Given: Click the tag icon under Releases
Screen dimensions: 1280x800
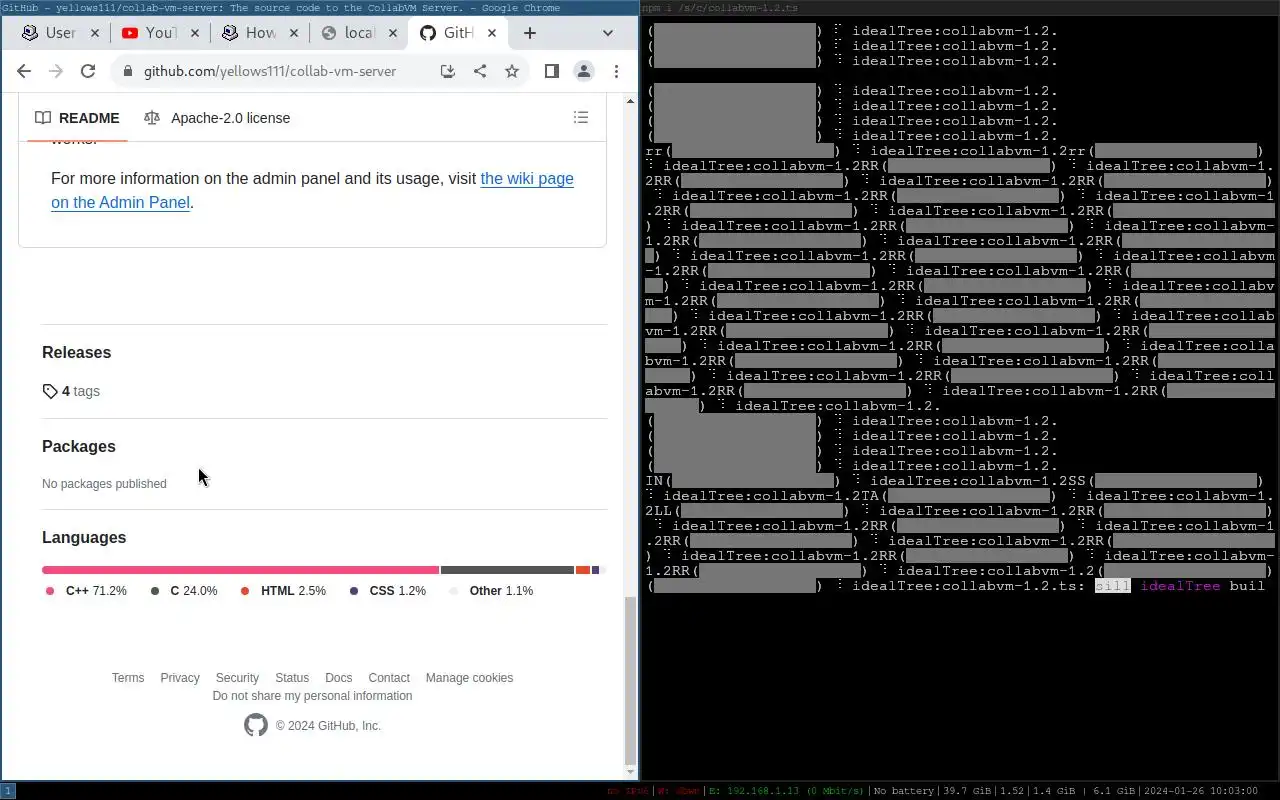Looking at the screenshot, I should point(50,391).
